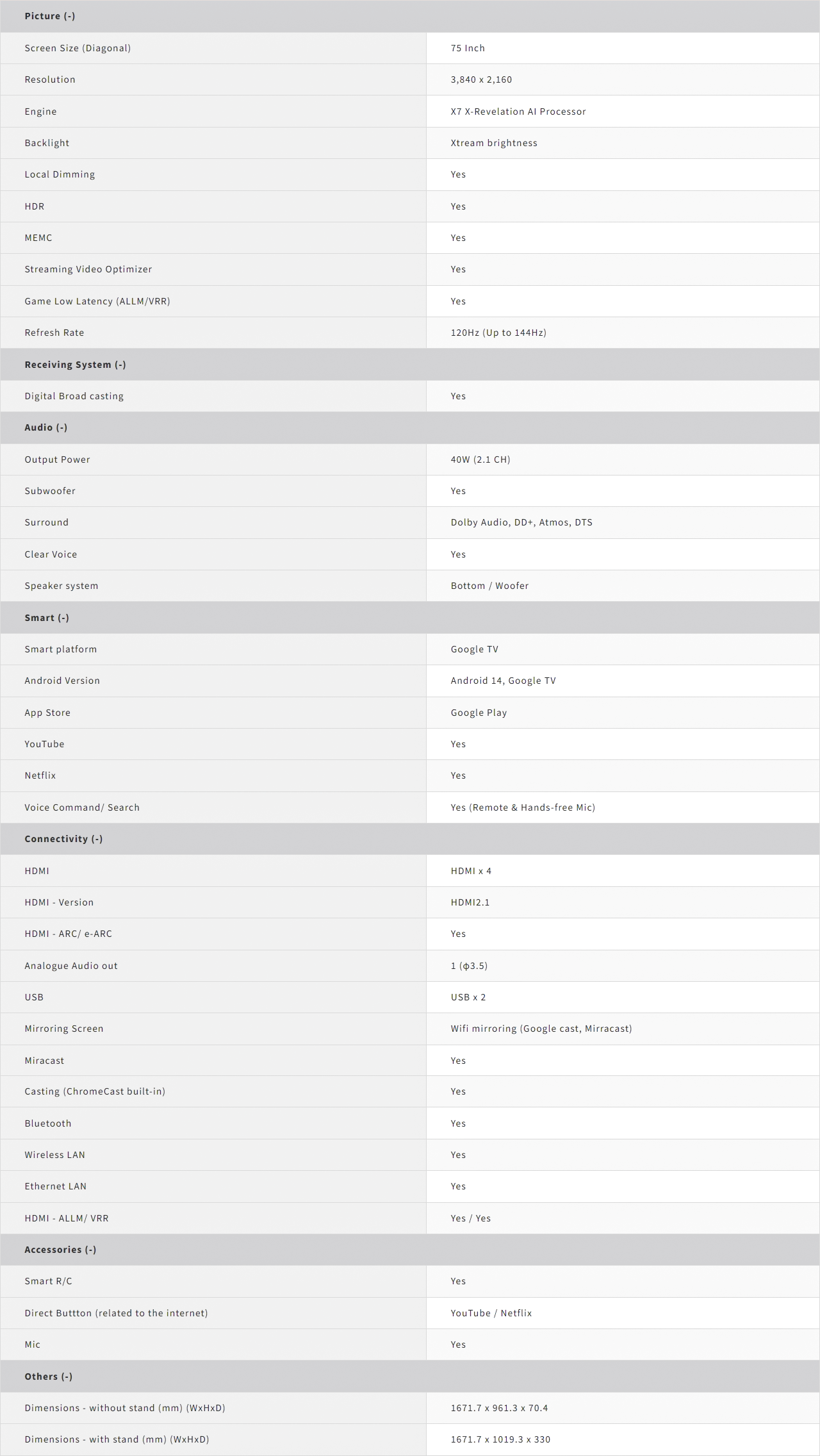
Task: Click the Dolby Audio, DD+, Atmos, DTS text
Action: [521, 522]
